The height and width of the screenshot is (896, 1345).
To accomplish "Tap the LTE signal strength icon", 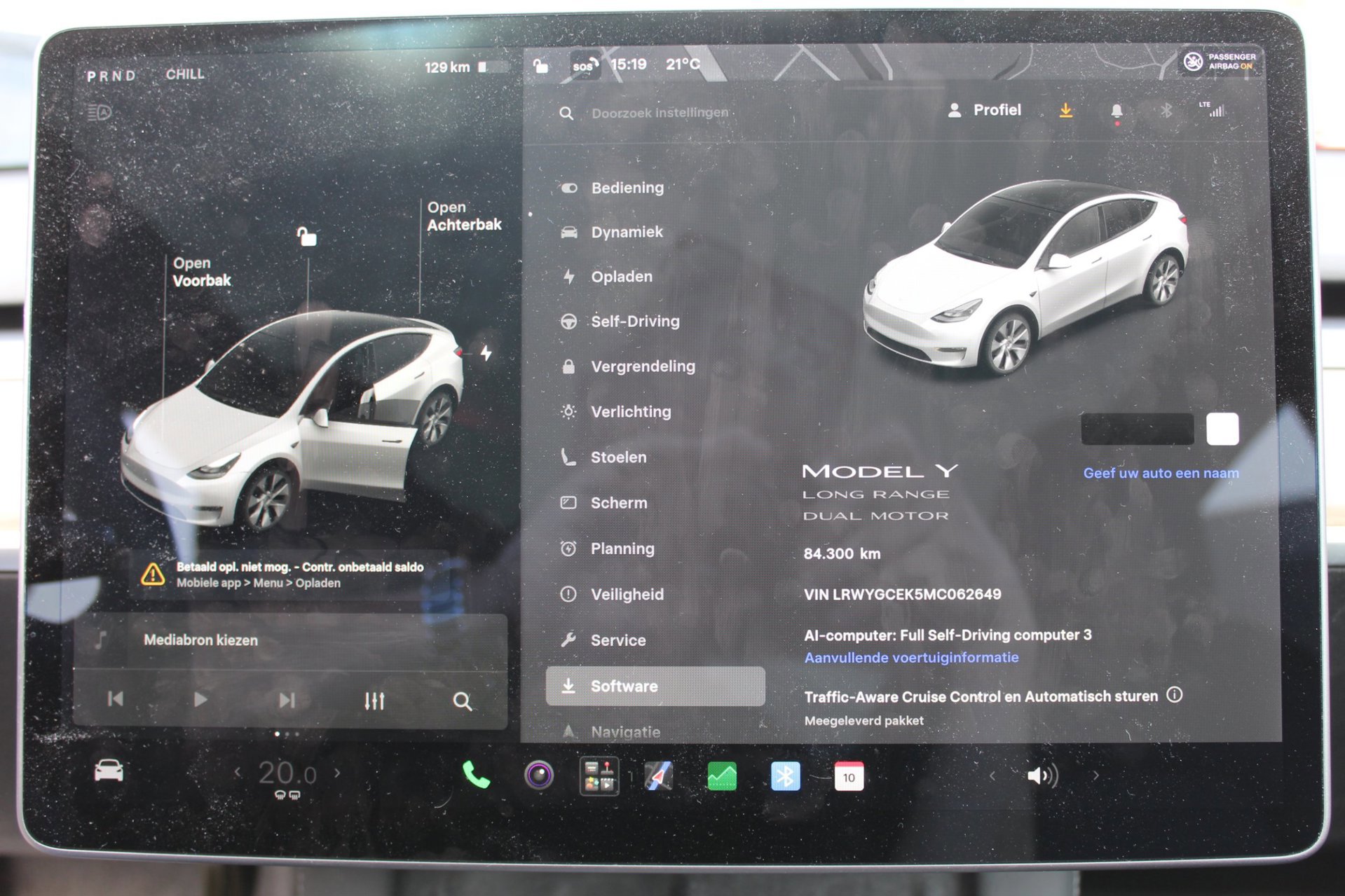I will [x=1213, y=109].
